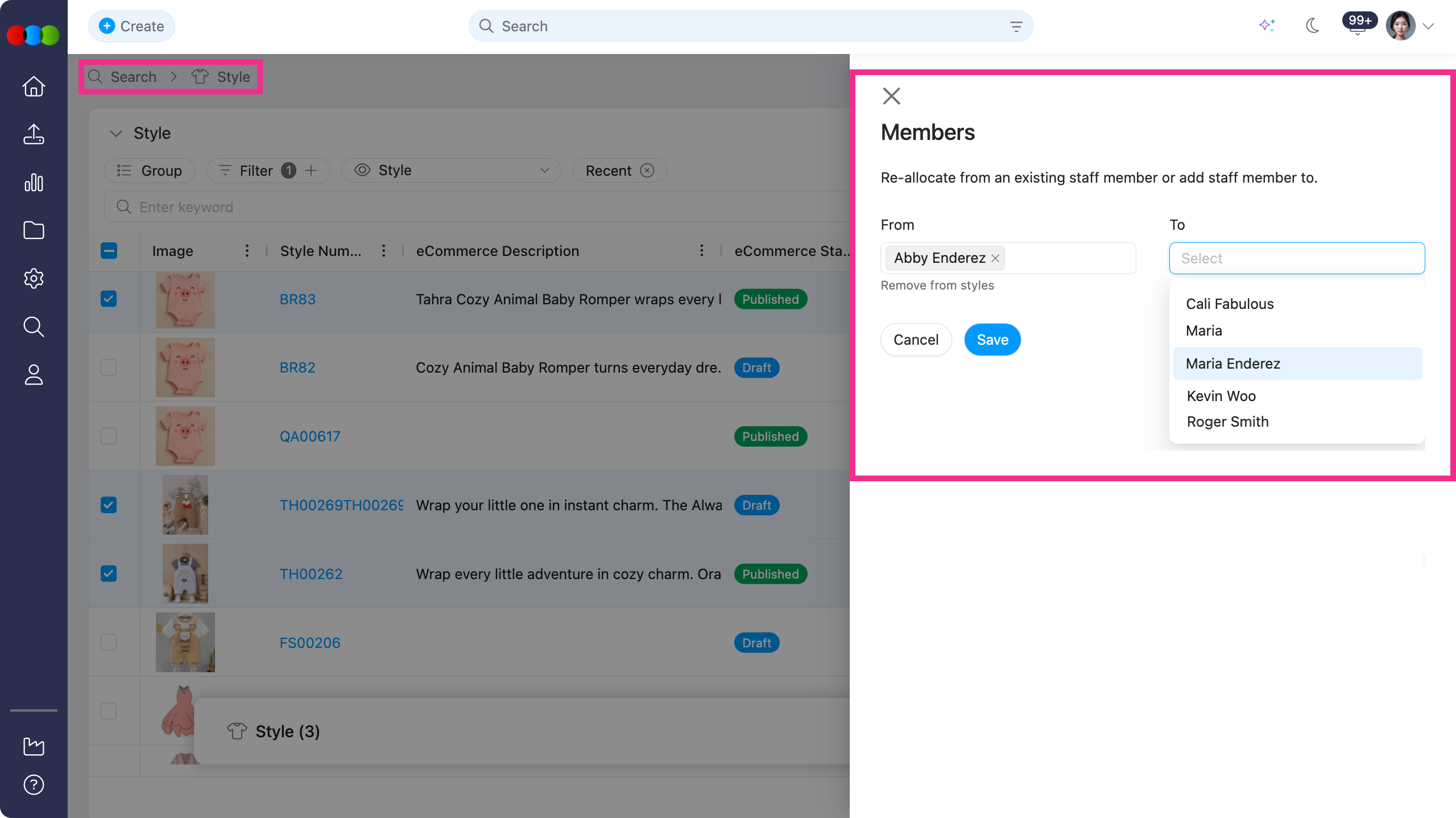The width and height of the screenshot is (1456, 818).
Task: Open the folder icon in sidebar
Action: point(34,230)
